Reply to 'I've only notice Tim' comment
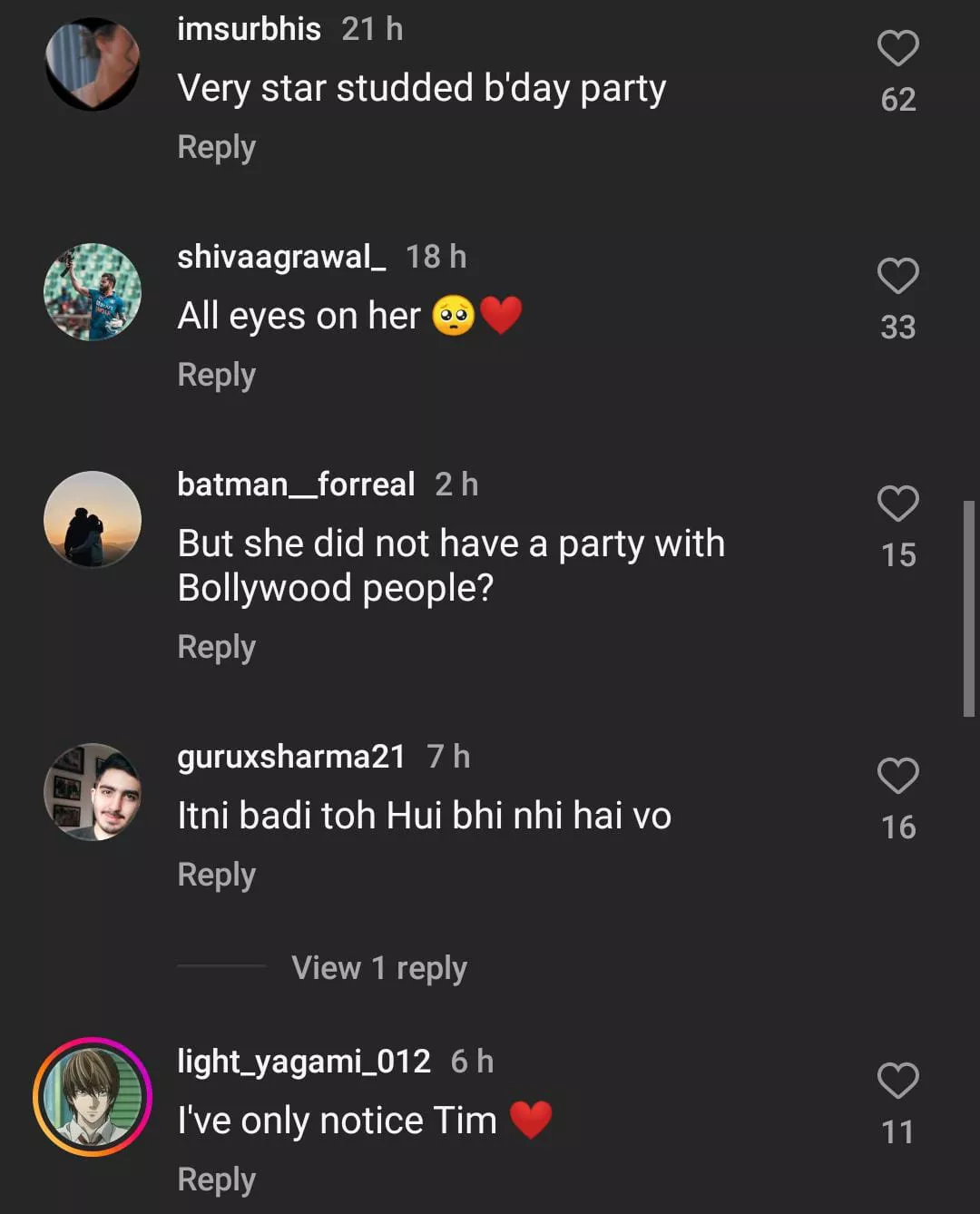The image size is (980, 1214). point(216,1180)
